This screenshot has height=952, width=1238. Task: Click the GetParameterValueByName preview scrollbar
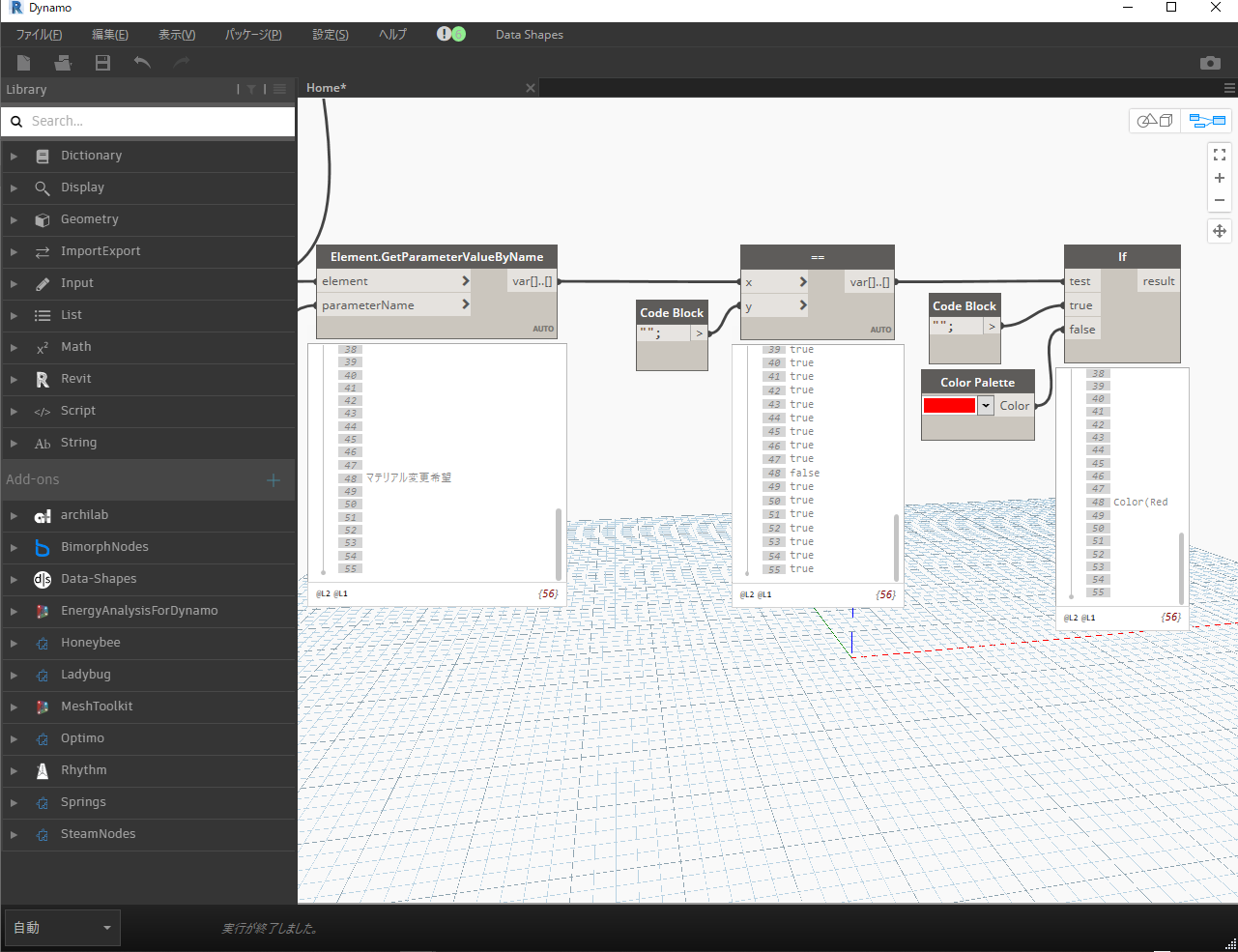(559, 544)
